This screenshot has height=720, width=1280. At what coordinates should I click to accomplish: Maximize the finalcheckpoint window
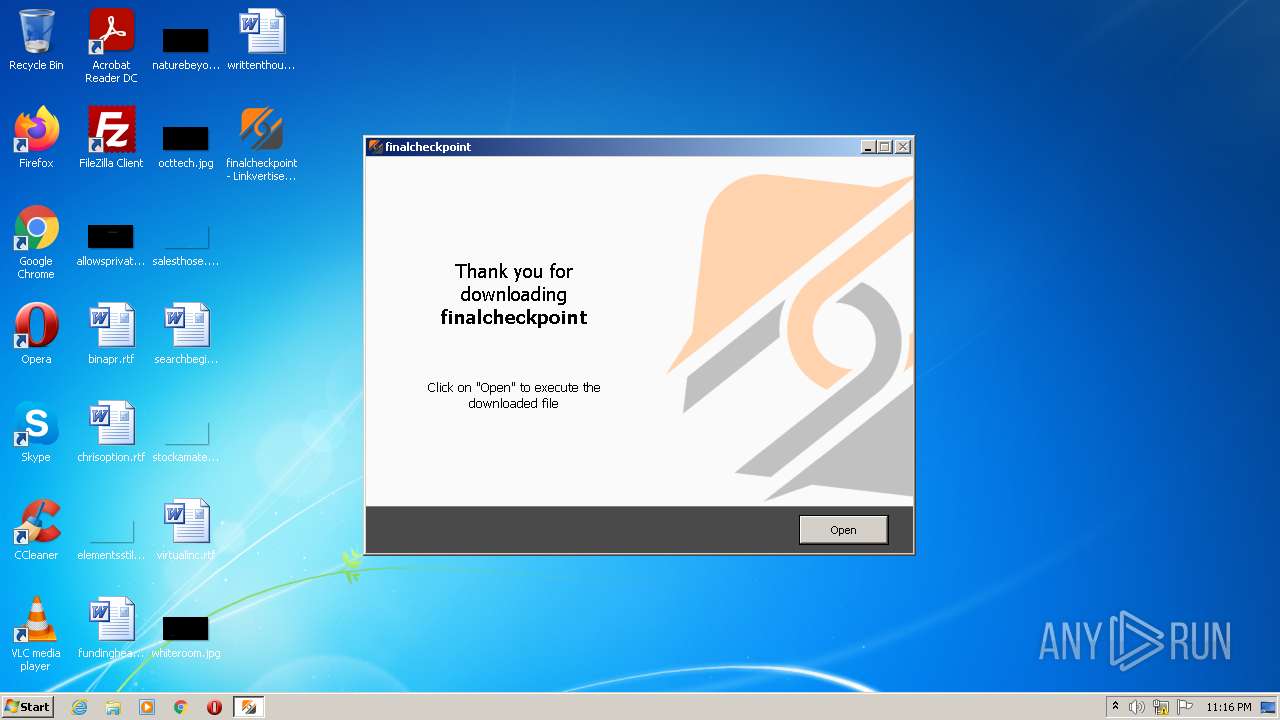coord(884,147)
